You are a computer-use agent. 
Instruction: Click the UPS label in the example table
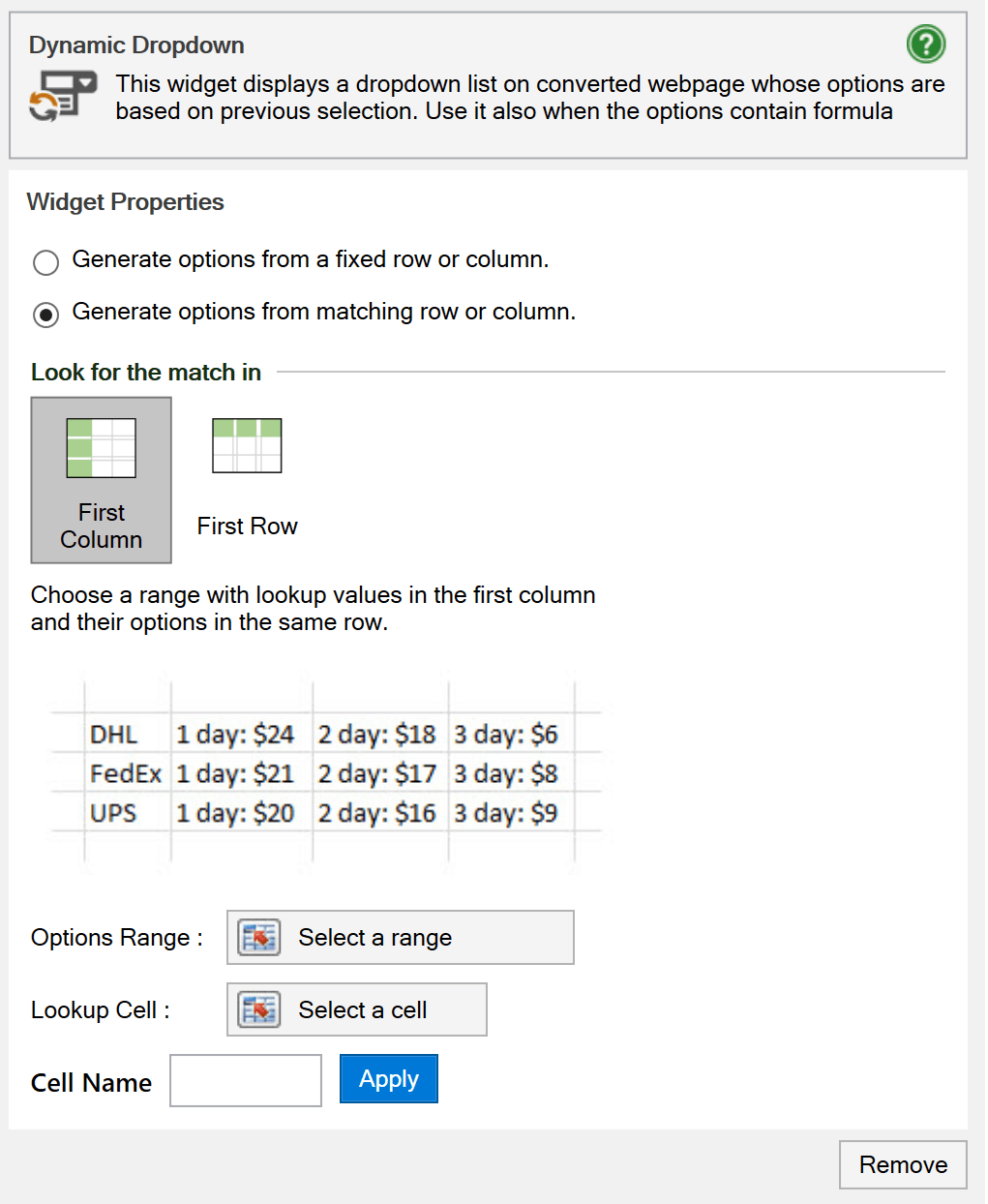[x=113, y=813]
